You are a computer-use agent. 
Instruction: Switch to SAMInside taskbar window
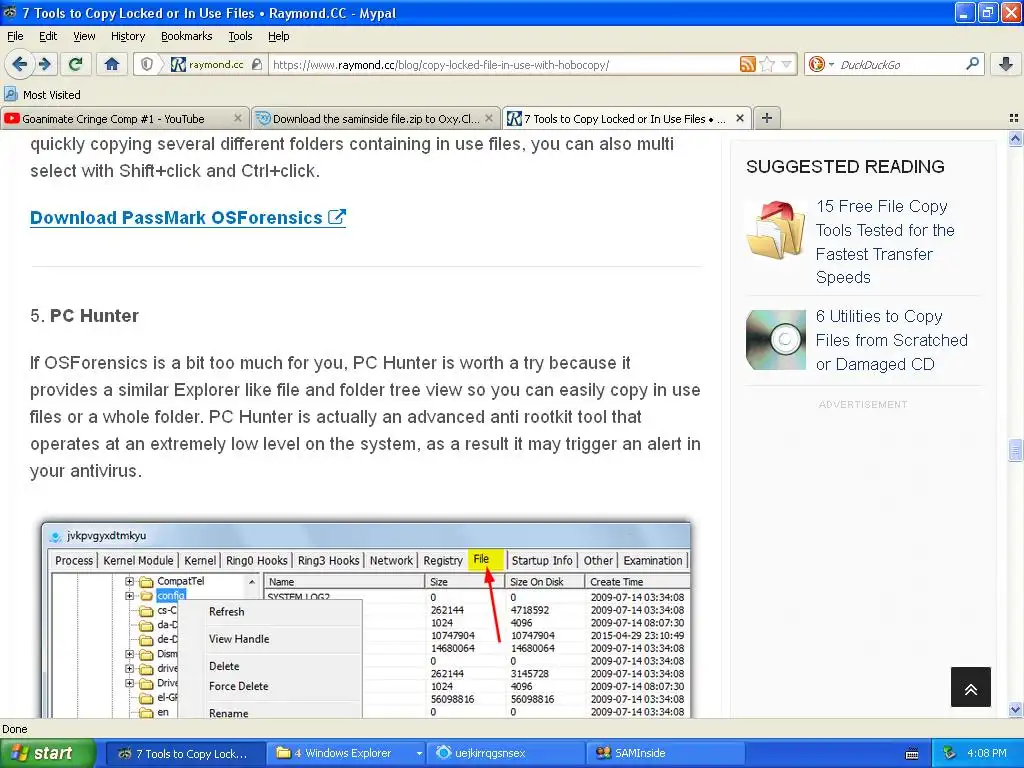tap(666, 753)
